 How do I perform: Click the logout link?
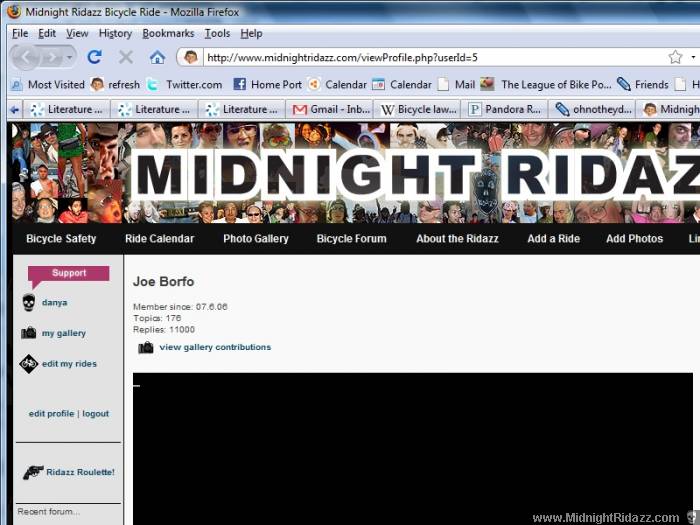point(96,414)
